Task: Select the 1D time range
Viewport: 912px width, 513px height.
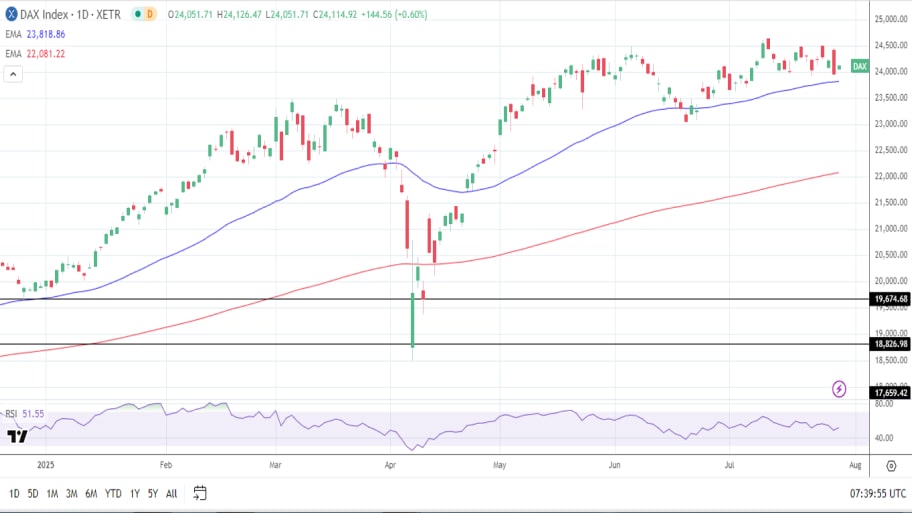Action: [x=15, y=493]
